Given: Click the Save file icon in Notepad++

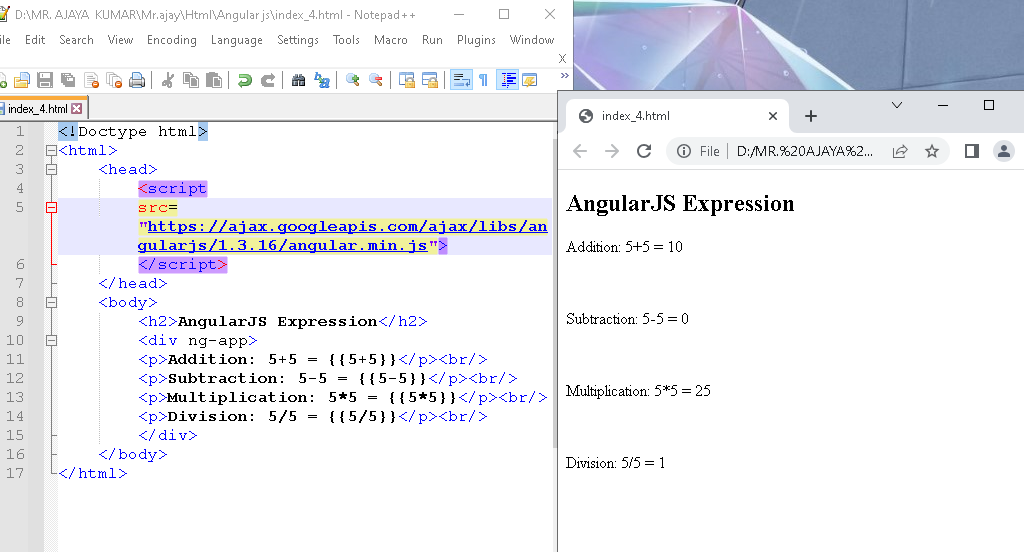Looking at the screenshot, I should click(45, 80).
